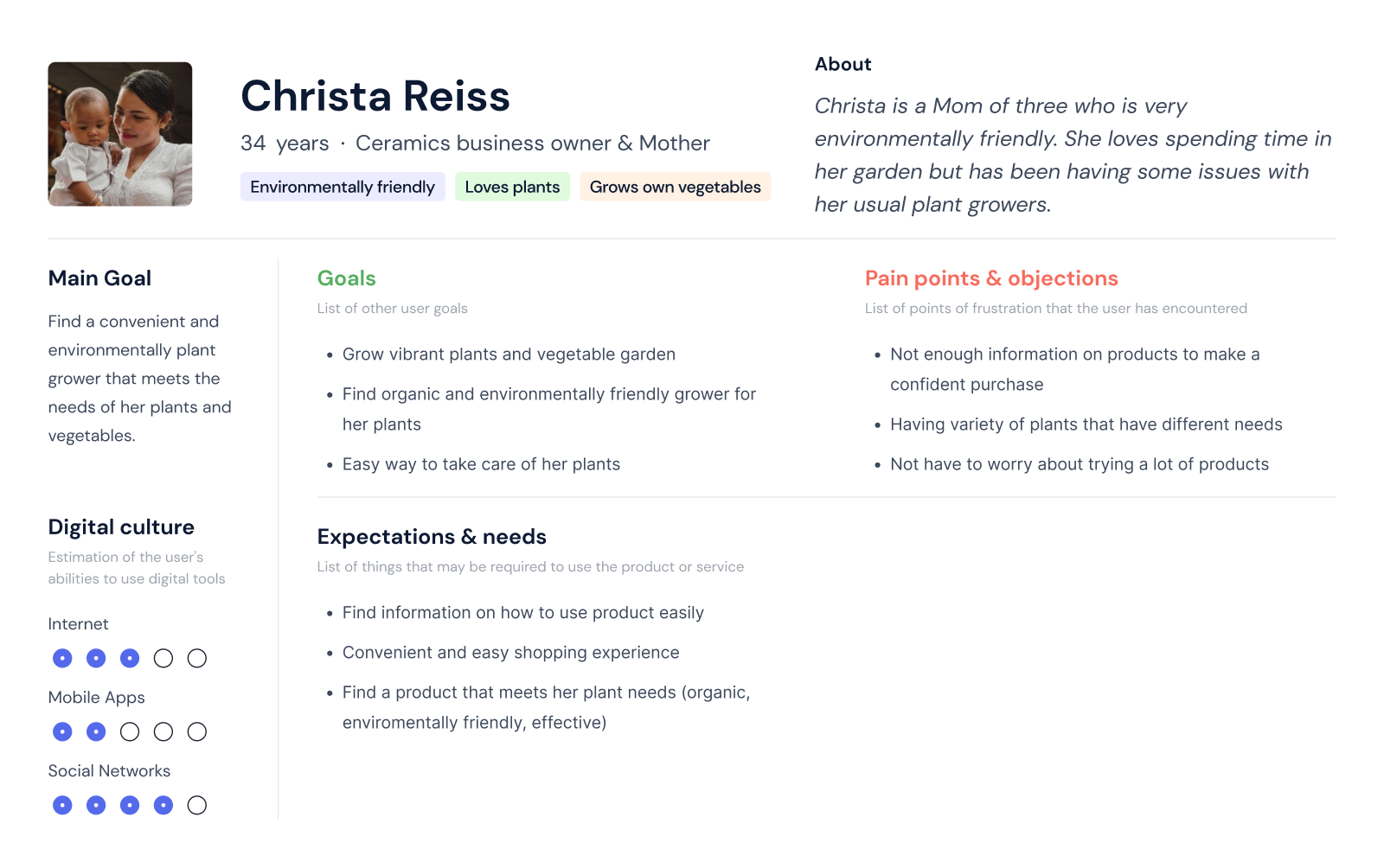Select the Main Goal heading
This screenshot has width=1384, height=868.
pyautogui.click(x=99, y=278)
